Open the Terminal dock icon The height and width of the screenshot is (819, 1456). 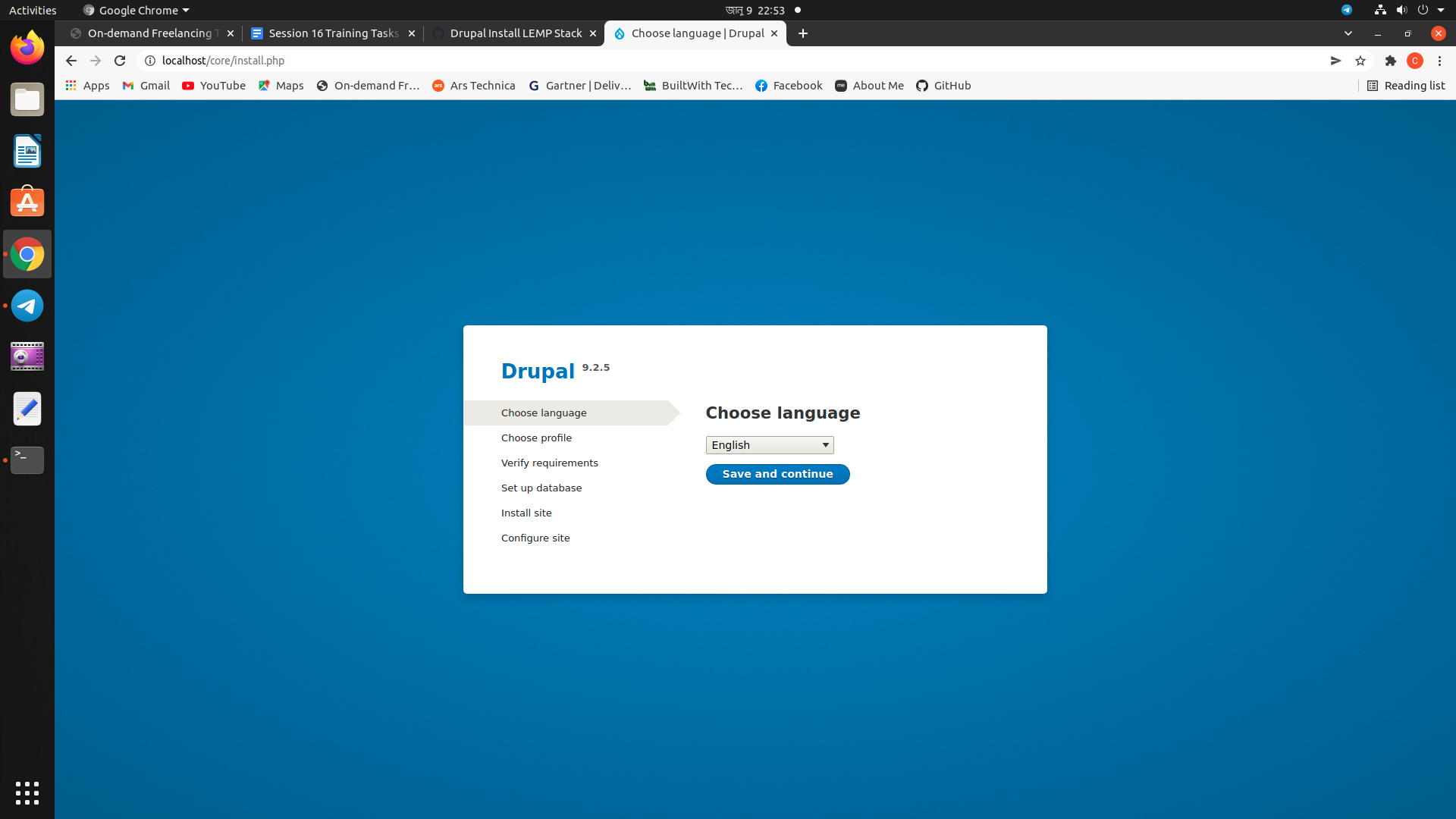[x=27, y=460]
